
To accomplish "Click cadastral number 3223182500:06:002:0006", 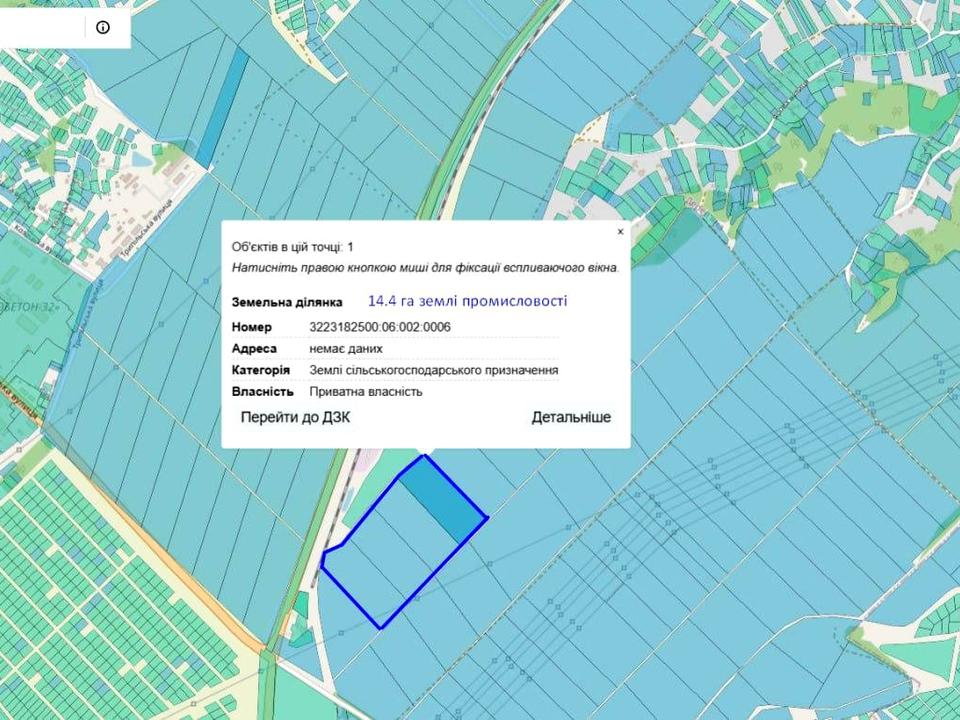I will [x=380, y=327].
